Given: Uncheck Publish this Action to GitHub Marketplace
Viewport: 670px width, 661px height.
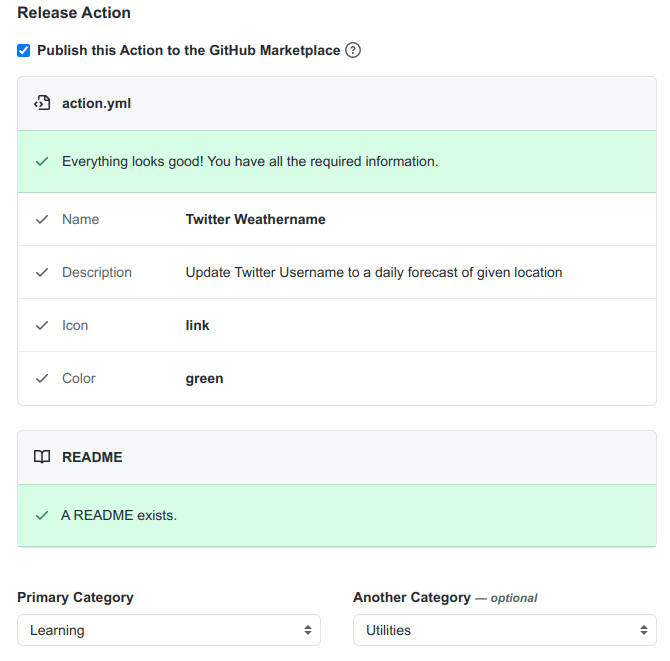Looking at the screenshot, I should (24, 50).
